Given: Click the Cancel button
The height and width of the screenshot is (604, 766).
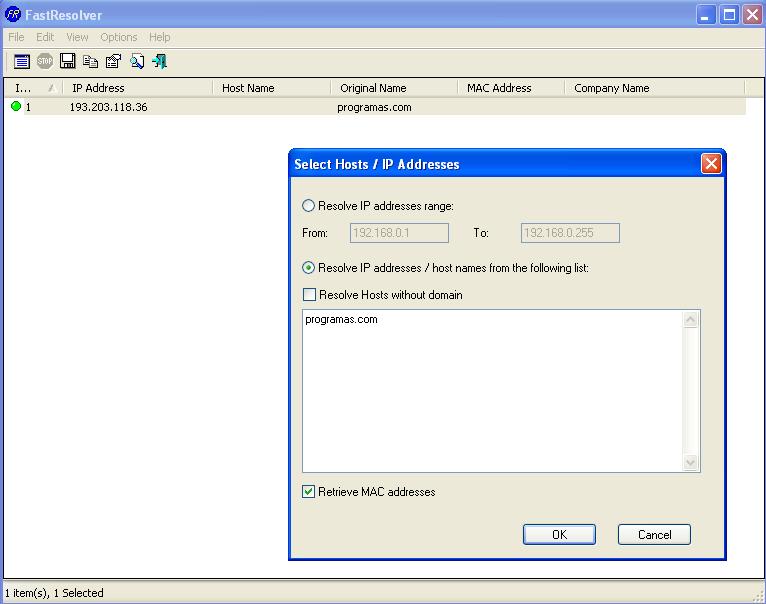Looking at the screenshot, I should [x=654, y=535].
